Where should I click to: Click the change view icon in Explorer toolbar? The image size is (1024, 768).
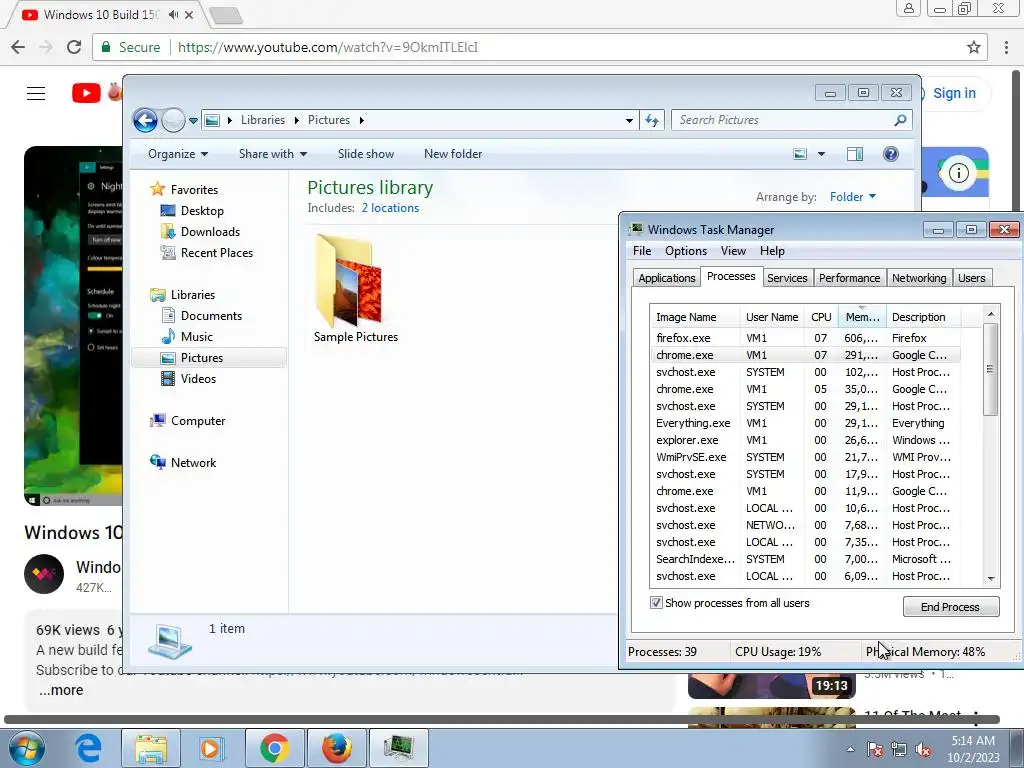click(800, 154)
